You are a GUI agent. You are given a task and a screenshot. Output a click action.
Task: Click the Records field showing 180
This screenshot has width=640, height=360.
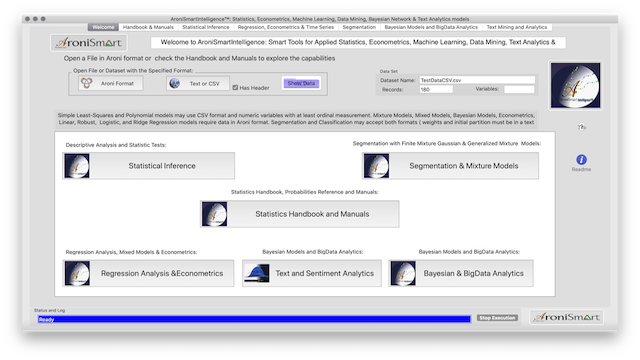[x=436, y=89]
